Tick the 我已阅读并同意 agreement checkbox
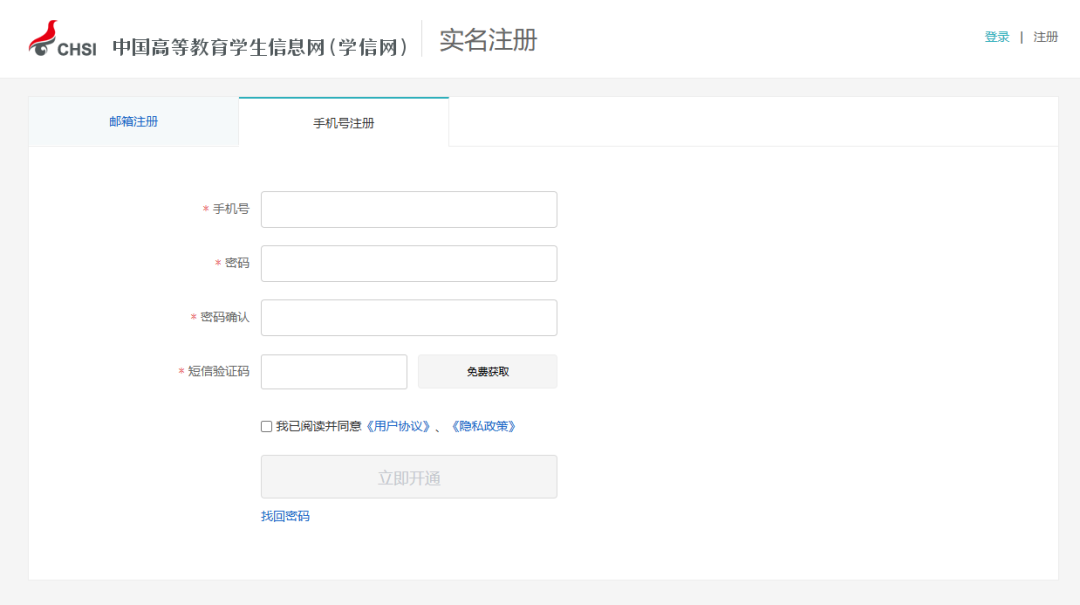1080x605 pixels. (267, 426)
